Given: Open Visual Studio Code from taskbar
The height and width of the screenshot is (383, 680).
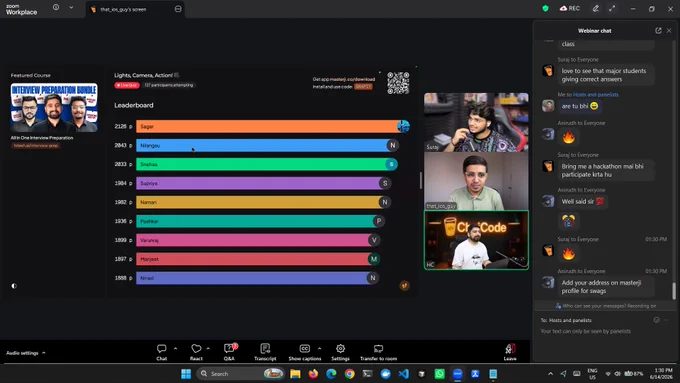Looking at the screenshot, I should point(404,374).
